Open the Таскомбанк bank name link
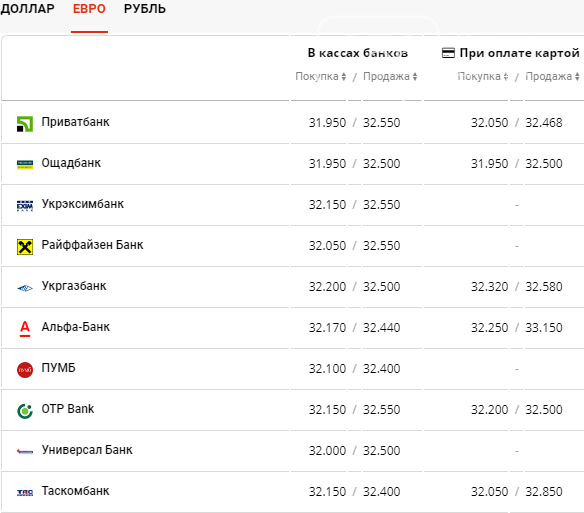 click(75, 491)
